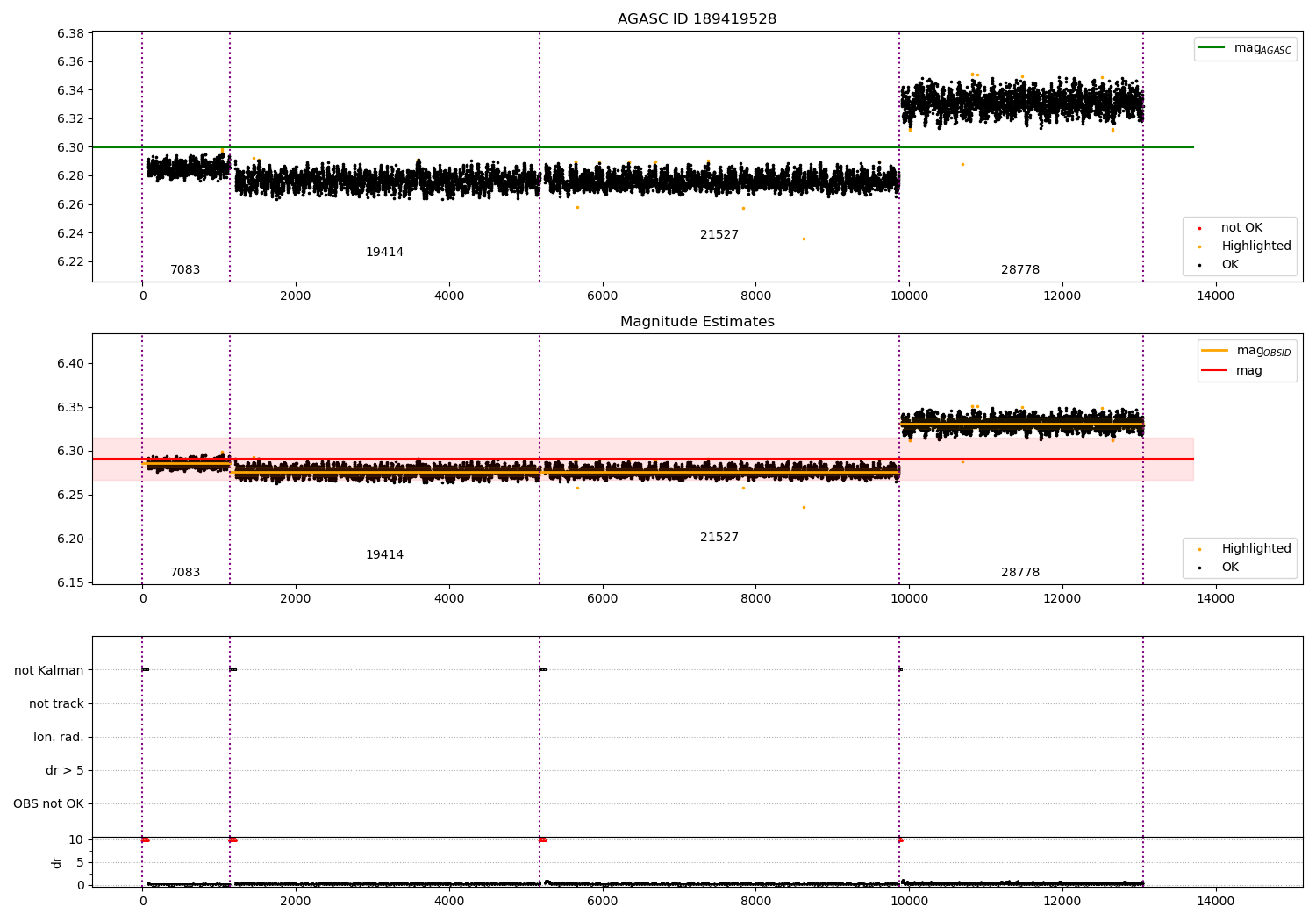Click the 6.20 y-axis tick label
This screenshot has height=921, width=1316.
tap(70, 539)
